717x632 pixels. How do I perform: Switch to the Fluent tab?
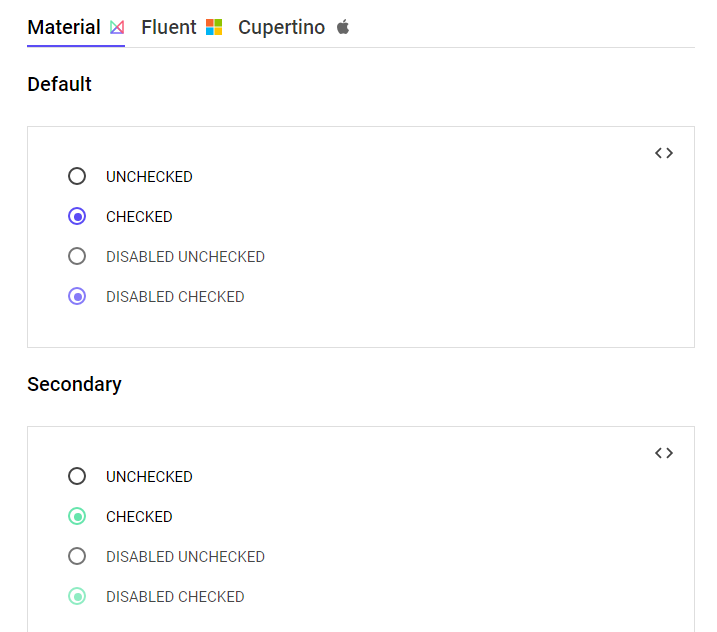click(169, 28)
